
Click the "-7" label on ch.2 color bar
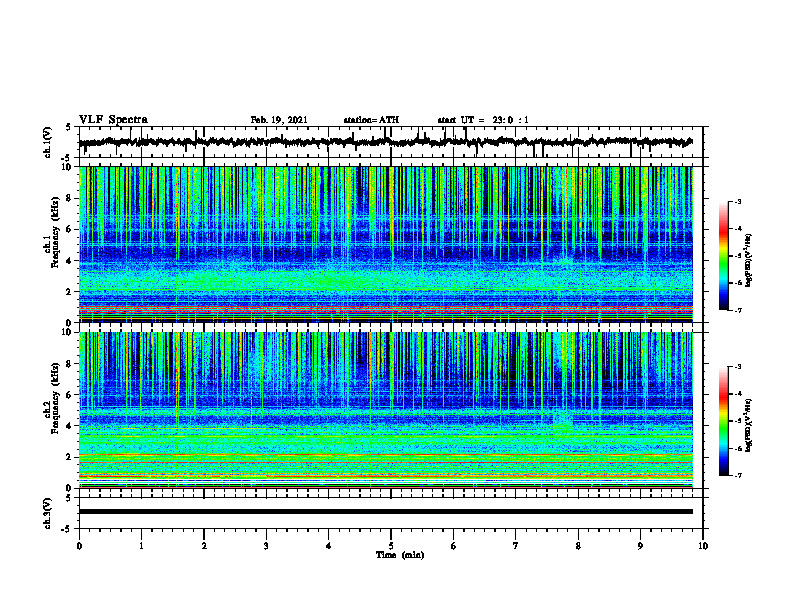737,475
